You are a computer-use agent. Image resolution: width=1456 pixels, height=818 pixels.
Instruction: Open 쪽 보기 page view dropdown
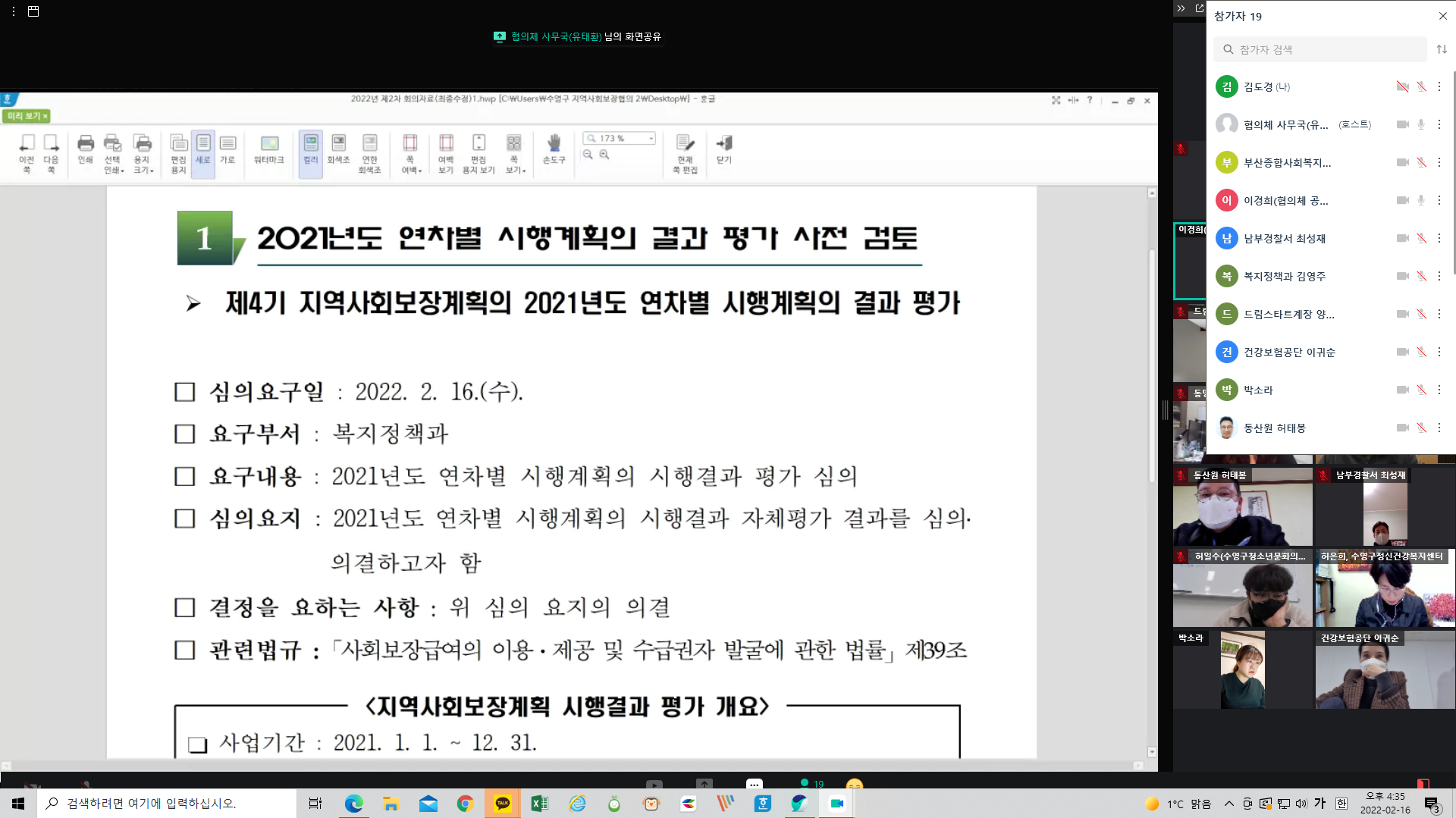(x=515, y=154)
